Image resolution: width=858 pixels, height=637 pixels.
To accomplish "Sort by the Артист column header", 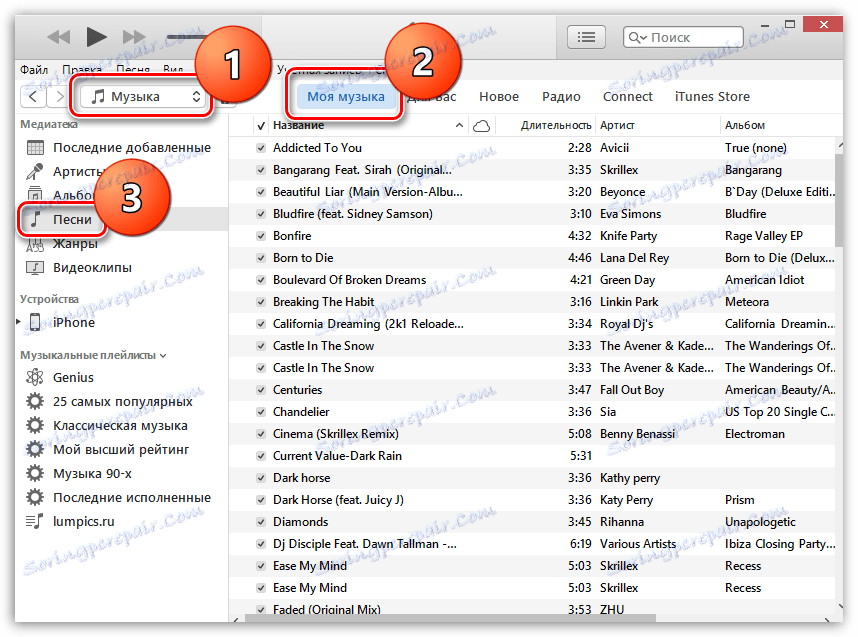I will tap(657, 125).
